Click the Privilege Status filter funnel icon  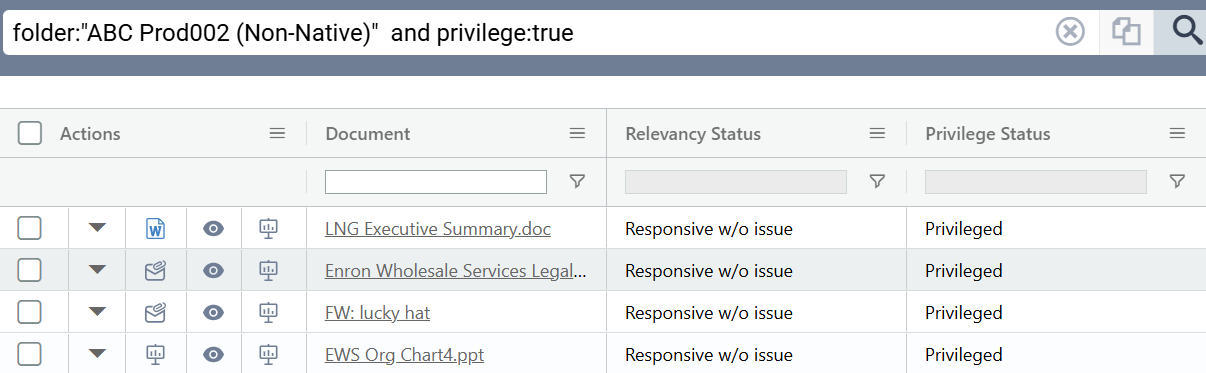(1177, 181)
